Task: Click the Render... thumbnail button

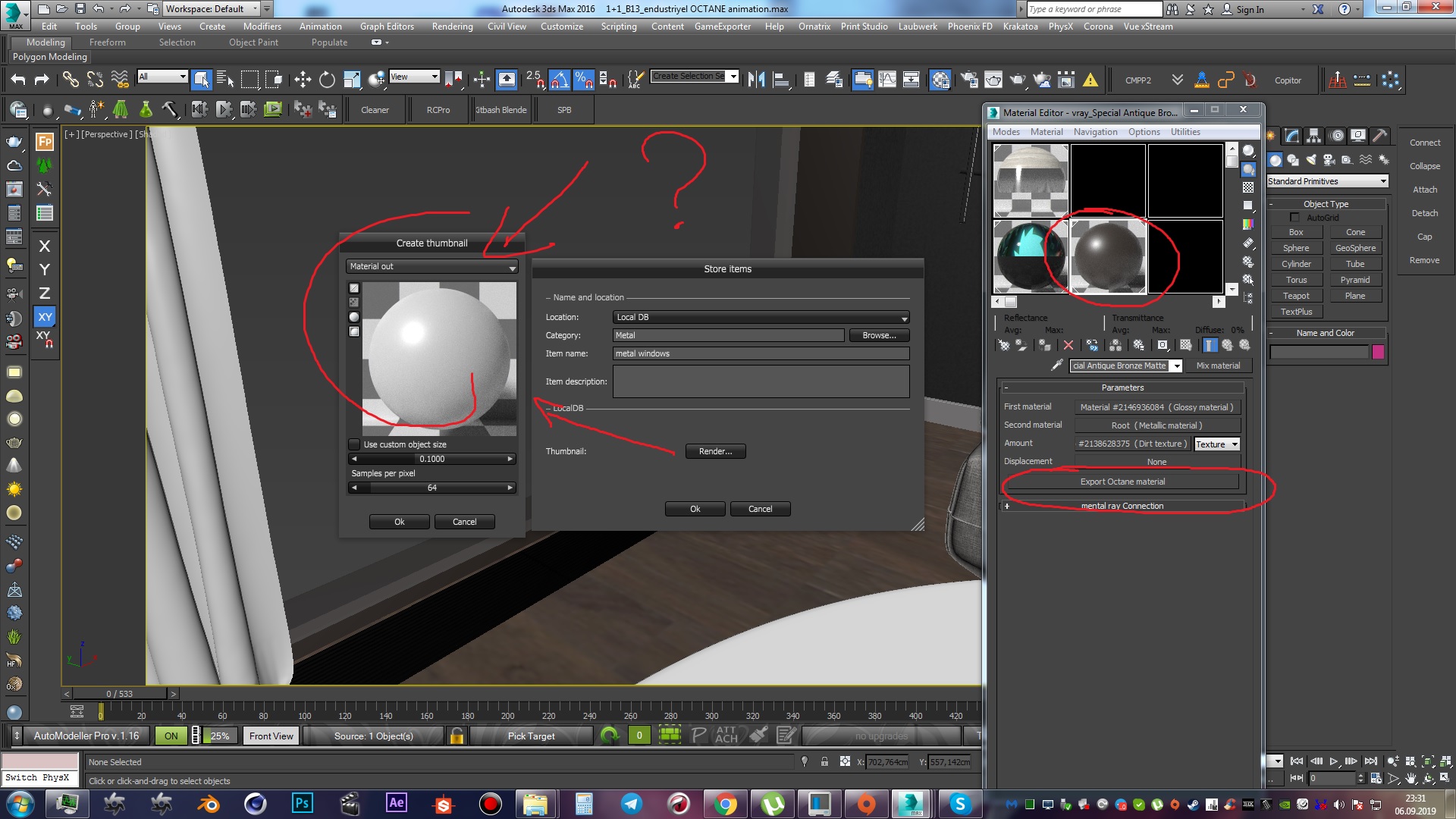Action: click(715, 451)
